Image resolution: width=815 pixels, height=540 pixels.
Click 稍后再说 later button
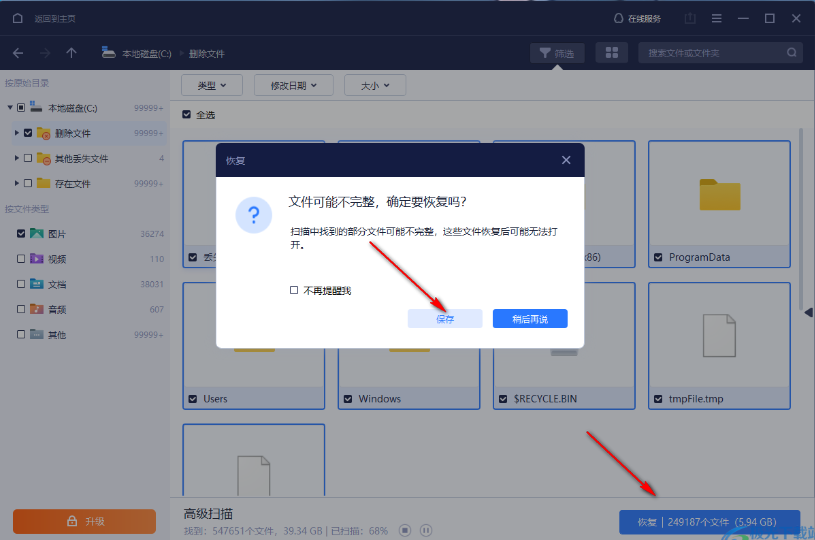click(x=530, y=319)
